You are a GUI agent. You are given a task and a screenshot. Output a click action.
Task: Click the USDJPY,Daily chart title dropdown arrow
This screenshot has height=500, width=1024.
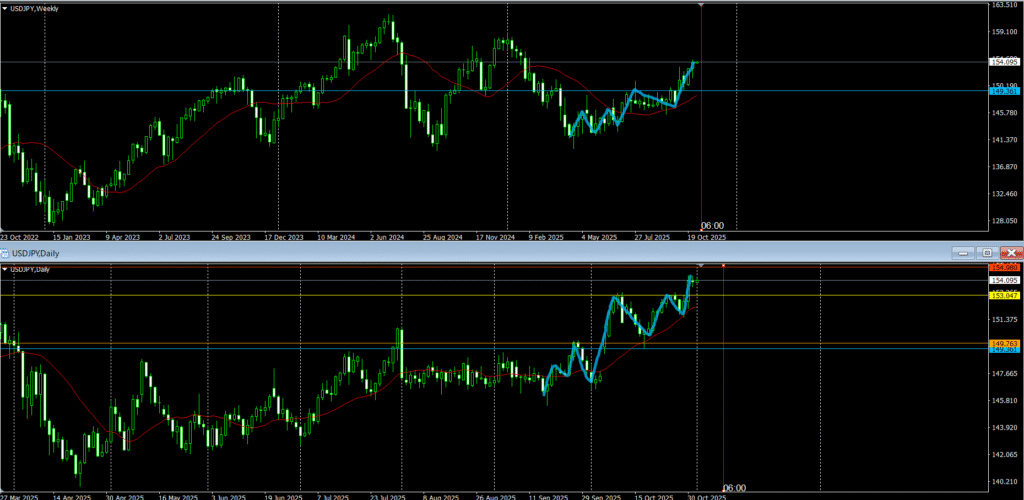(7, 269)
